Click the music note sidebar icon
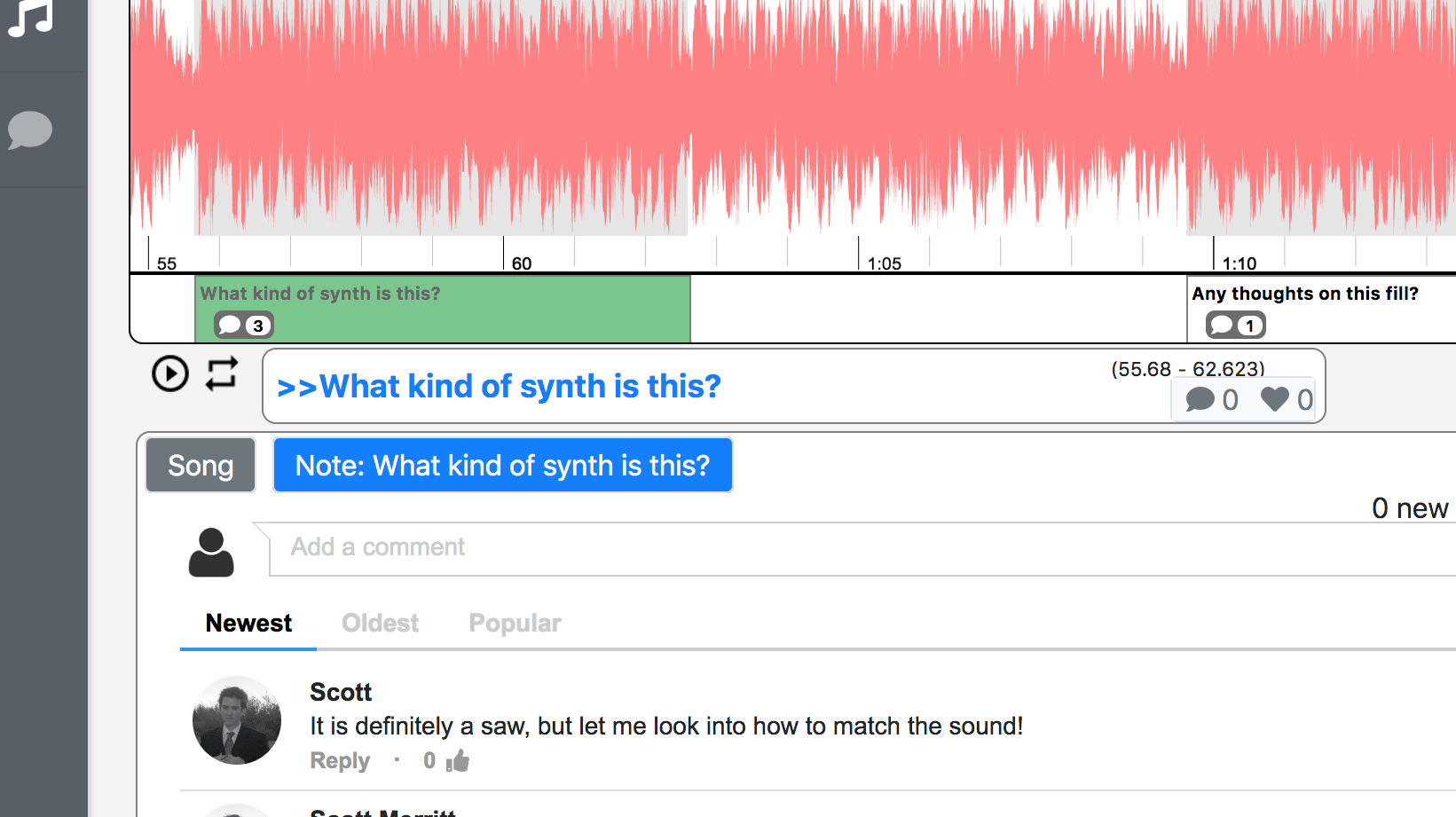The image size is (1456, 817). click(30, 18)
